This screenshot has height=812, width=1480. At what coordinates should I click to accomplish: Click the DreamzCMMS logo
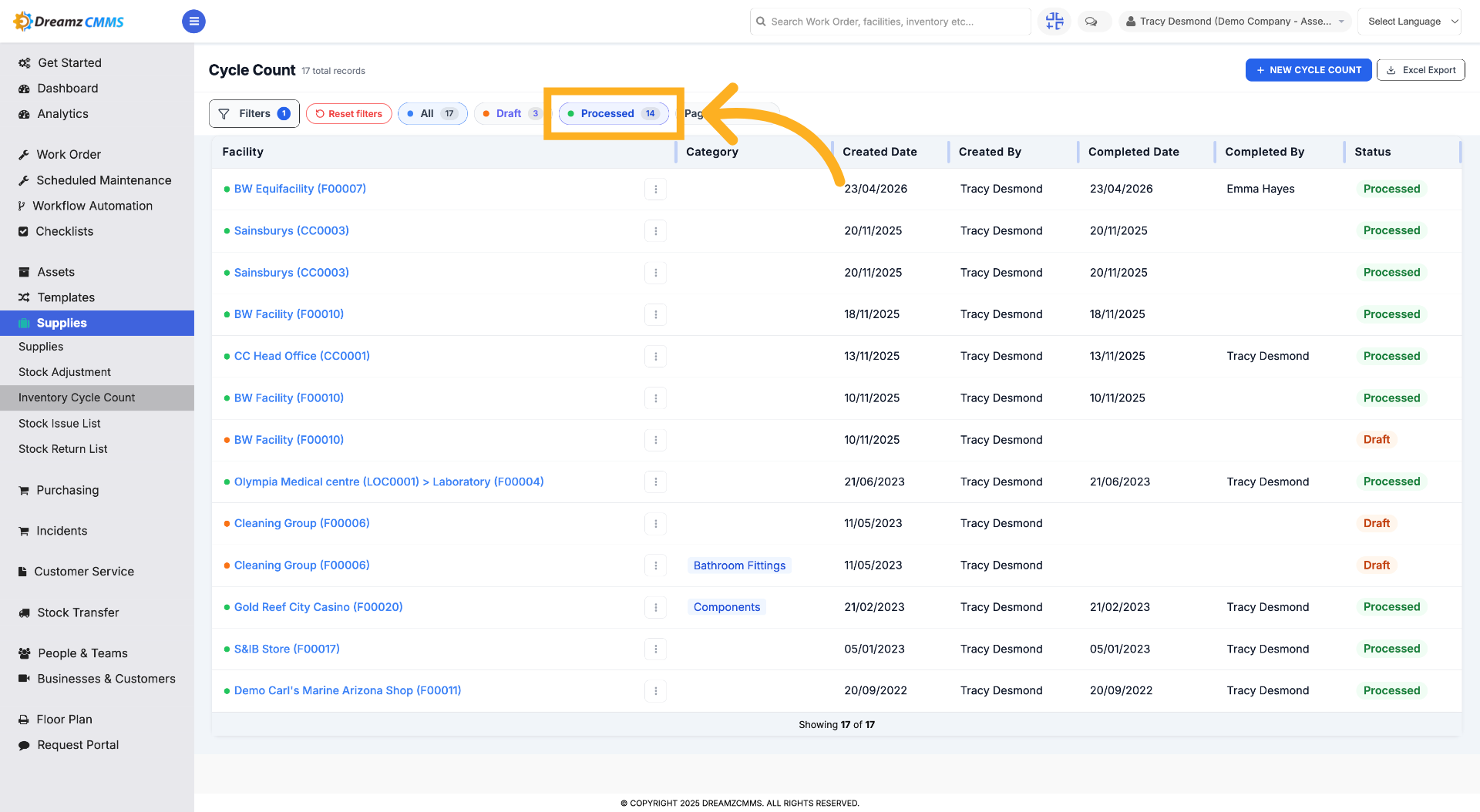pyautogui.click(x=69, y=22)
